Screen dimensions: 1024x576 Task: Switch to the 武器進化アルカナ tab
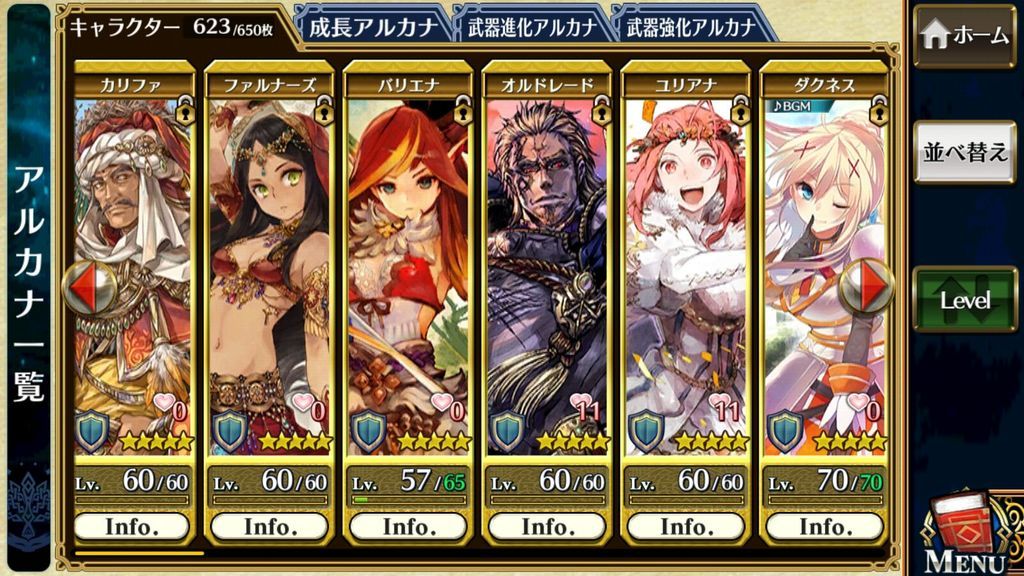click(x=532, y=27)
